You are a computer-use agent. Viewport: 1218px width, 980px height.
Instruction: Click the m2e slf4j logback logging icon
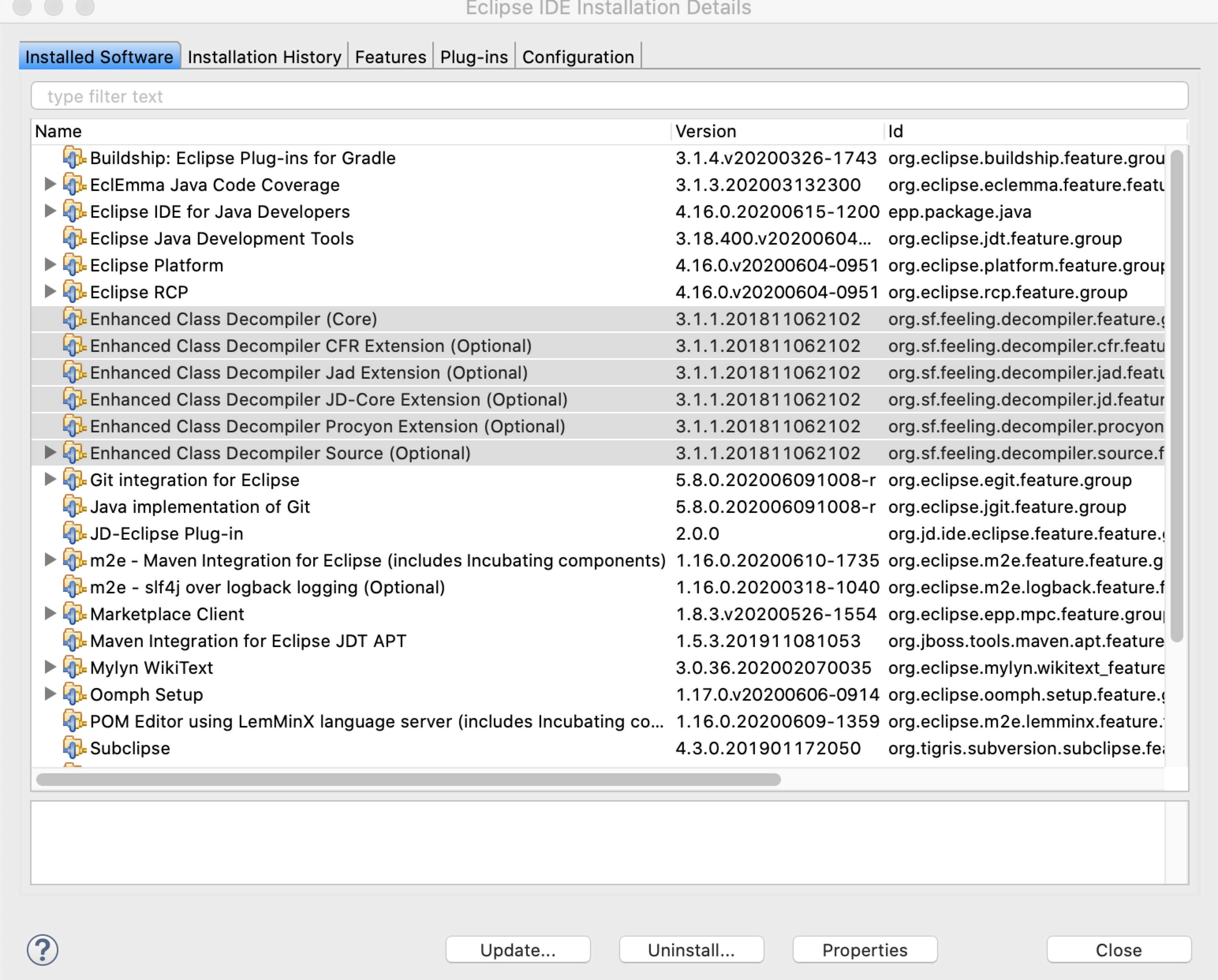click(74, 587)
